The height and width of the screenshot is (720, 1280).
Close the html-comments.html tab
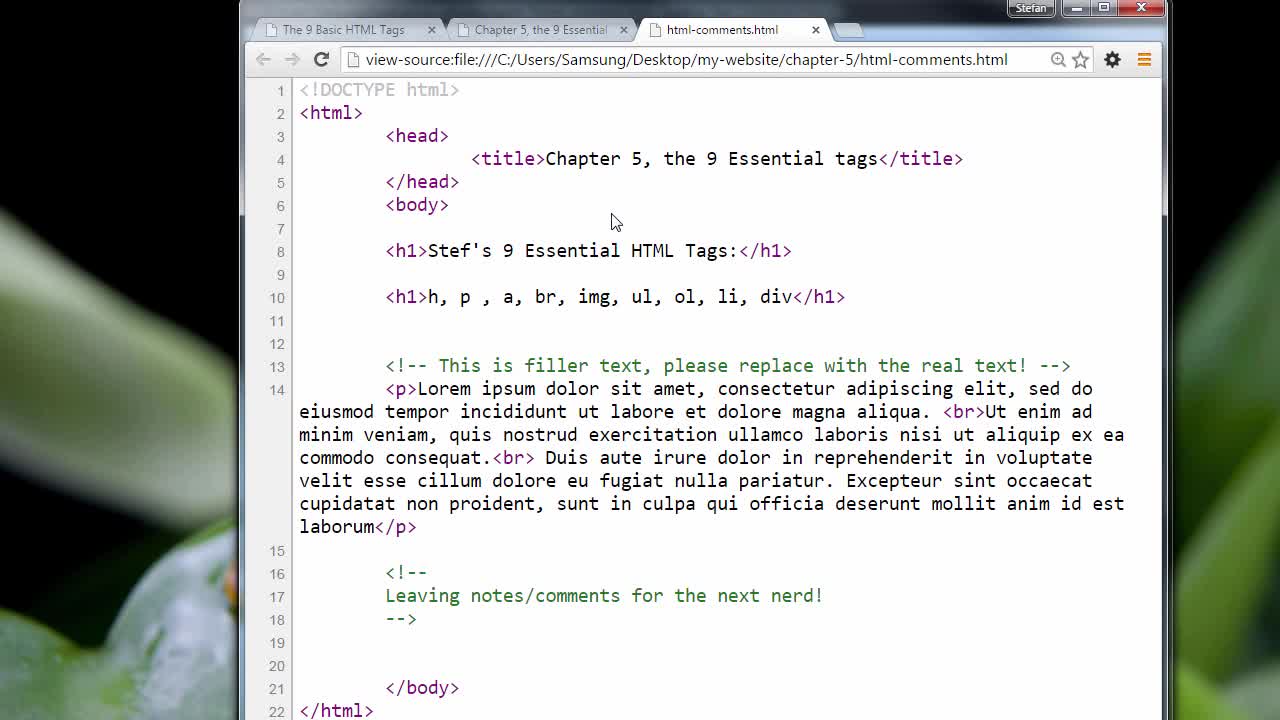(x=816, y=30)
